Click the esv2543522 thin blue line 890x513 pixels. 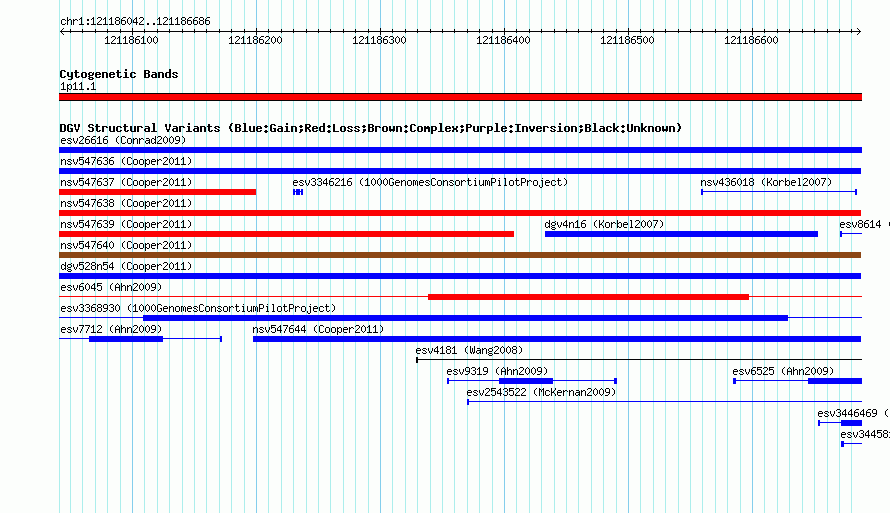click(x=665, y=402)
